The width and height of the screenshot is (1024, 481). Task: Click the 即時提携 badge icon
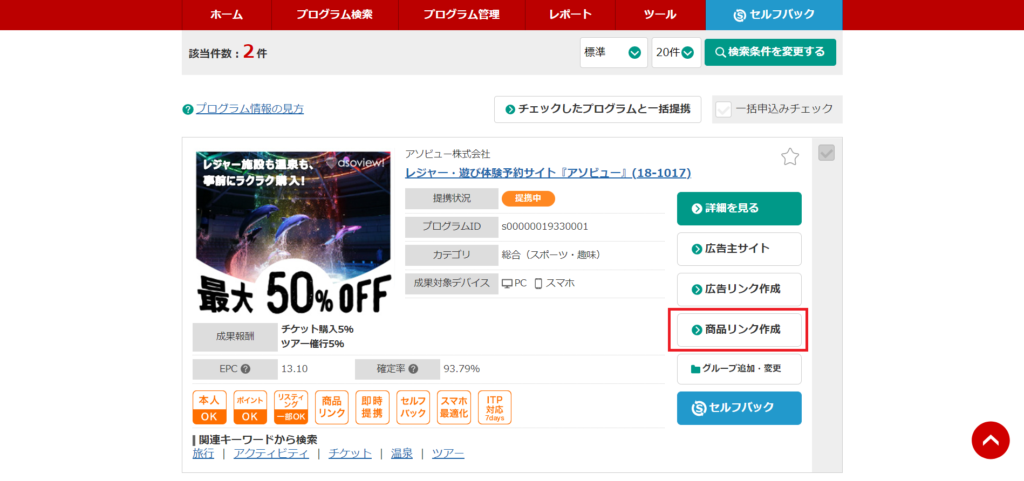[372, 407]
